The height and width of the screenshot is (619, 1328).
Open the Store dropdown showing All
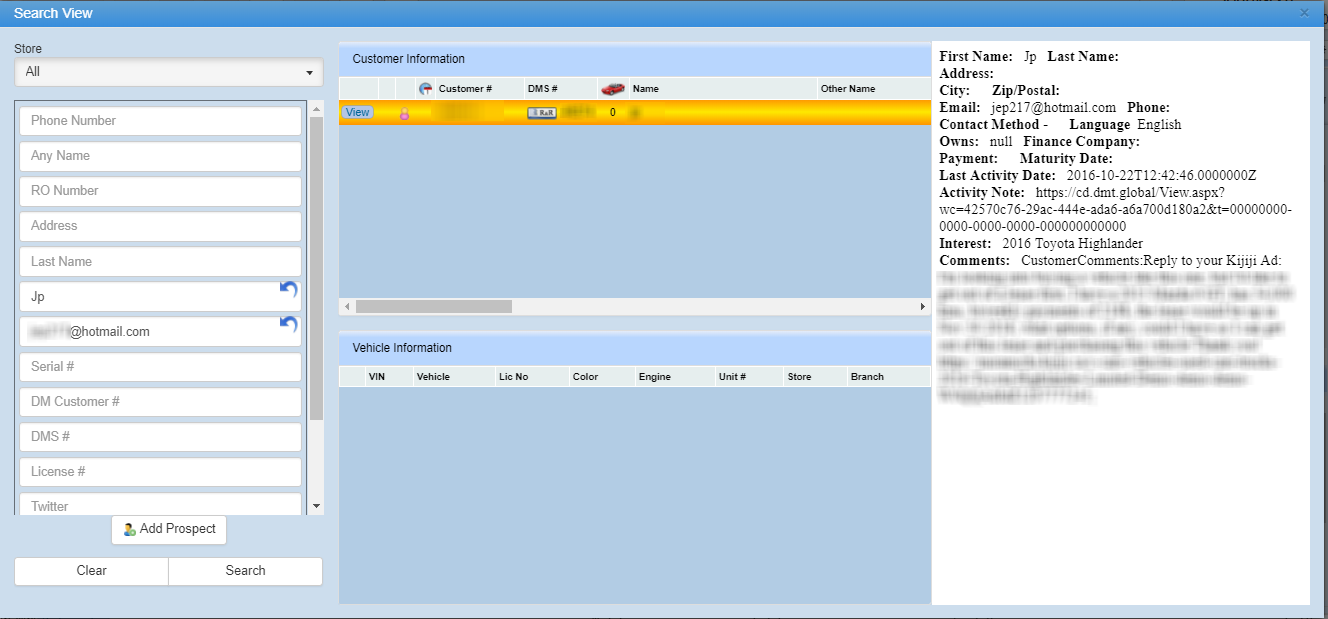coord(168,72)
